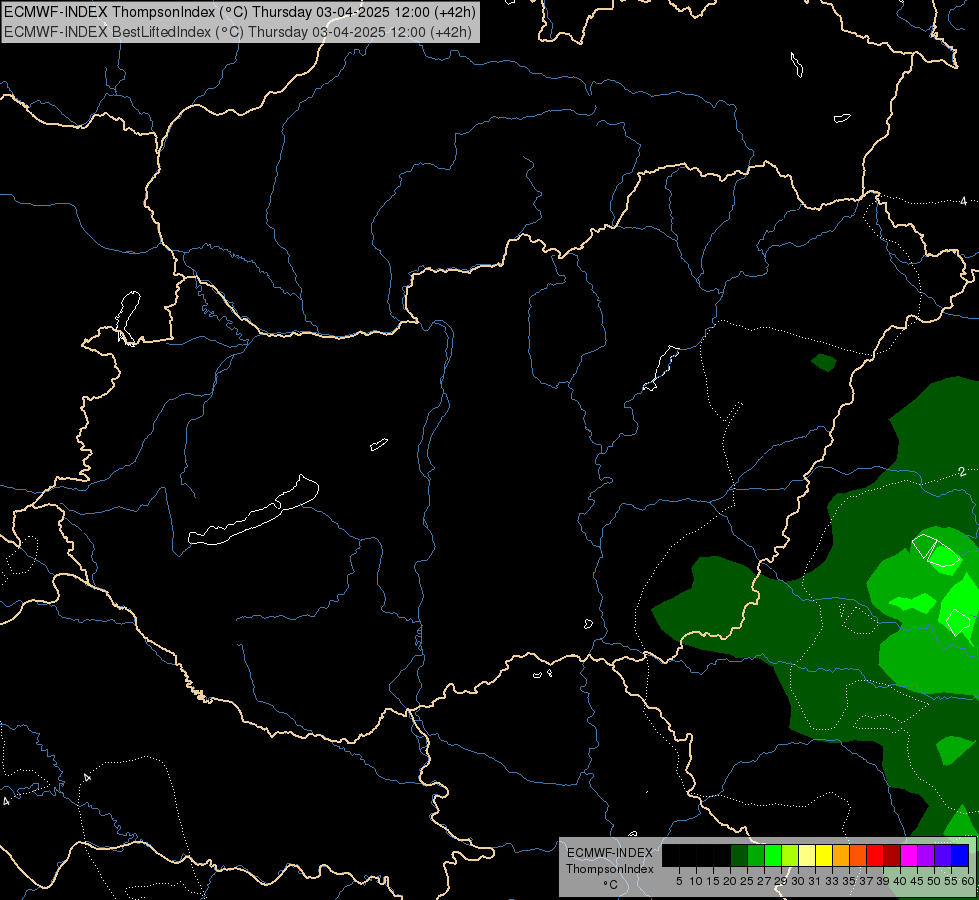Click the legend scale value 50

click(x=934, y=881)
